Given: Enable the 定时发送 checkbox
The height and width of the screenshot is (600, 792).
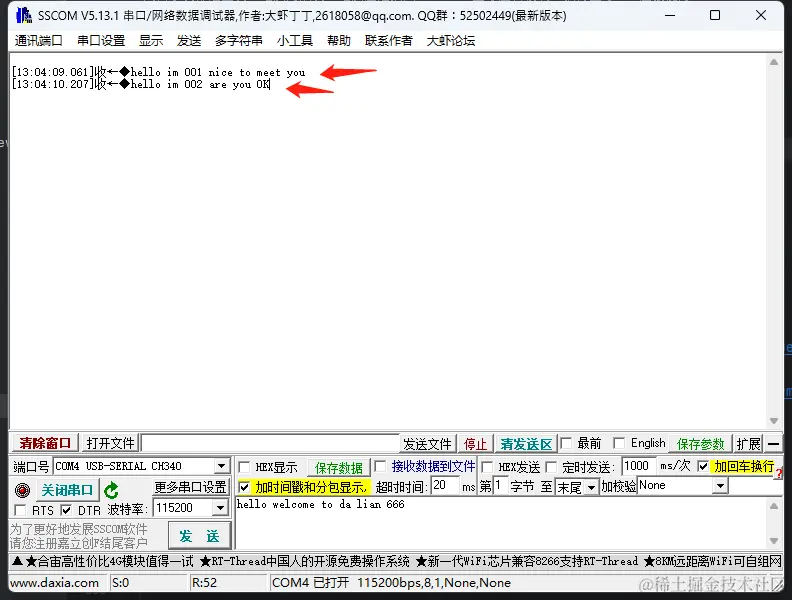Looking at the screenshot, I should 551,467.
